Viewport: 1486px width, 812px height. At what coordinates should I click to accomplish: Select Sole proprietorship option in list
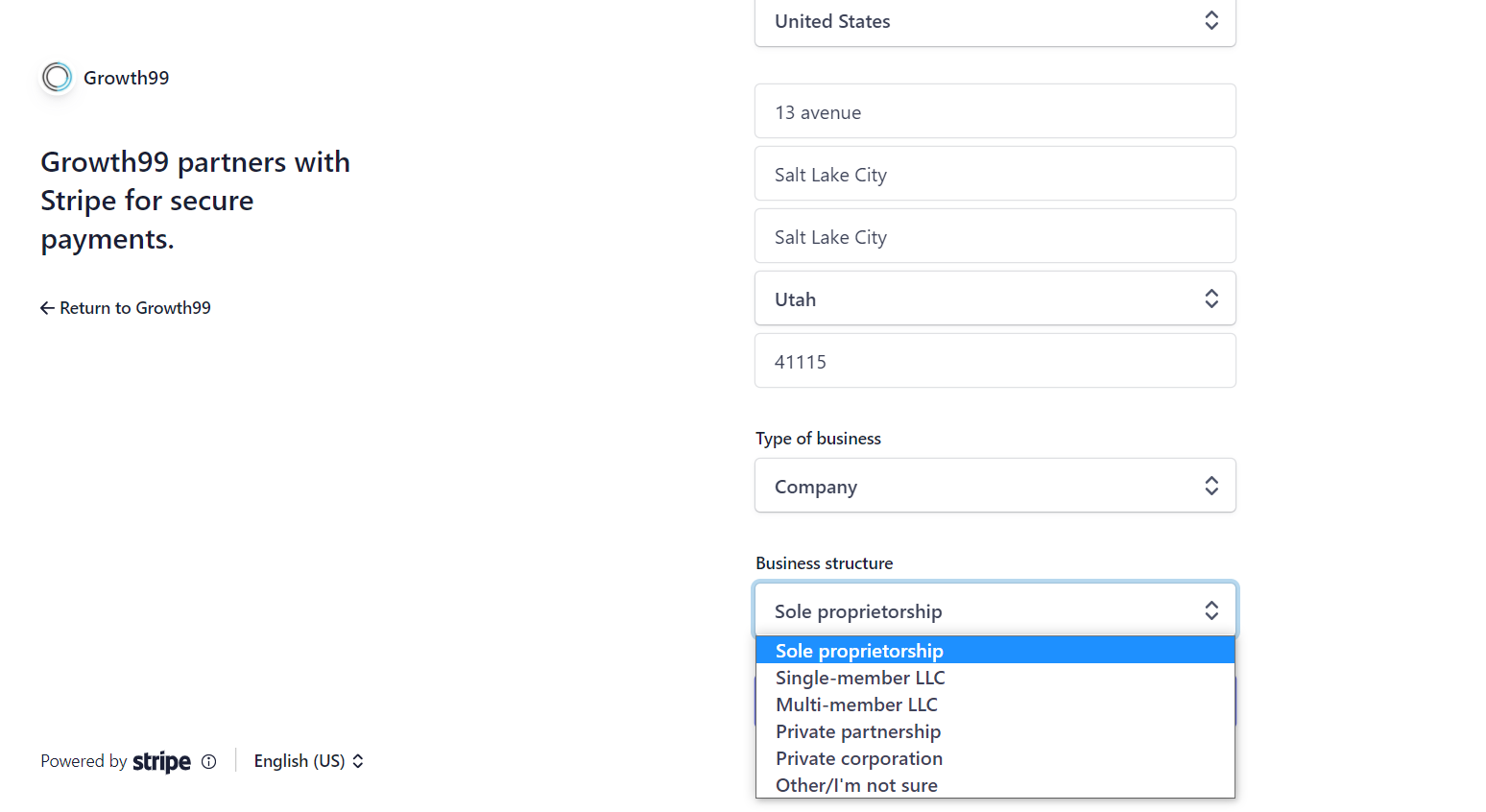859,651
